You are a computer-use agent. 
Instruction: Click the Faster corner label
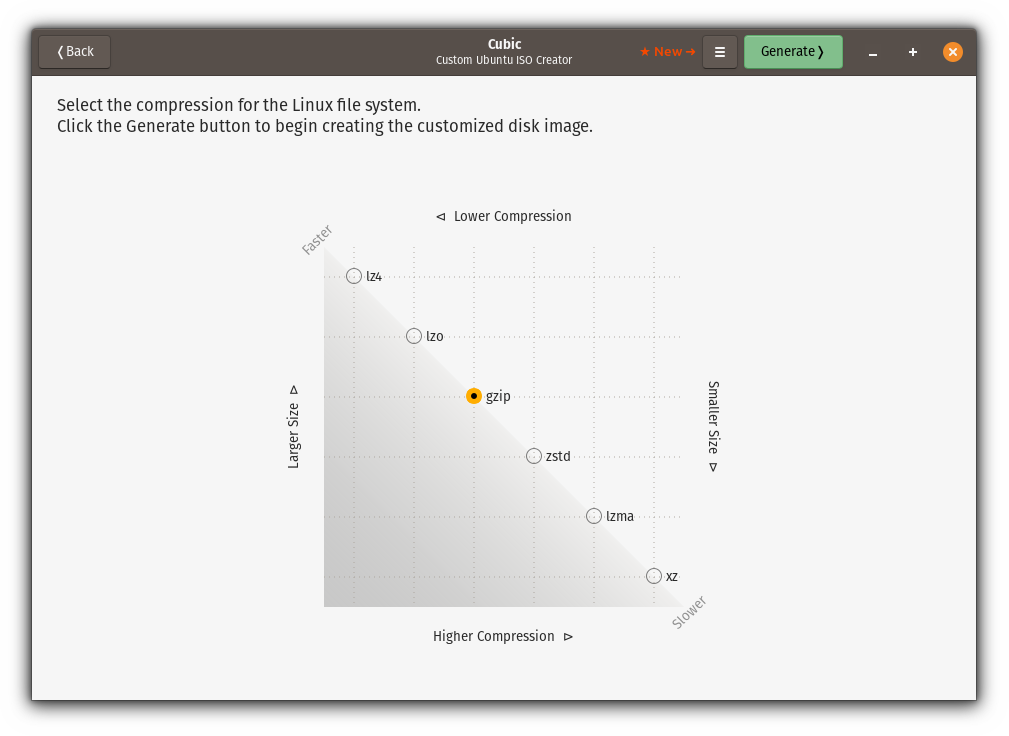[x=317, y=240]
